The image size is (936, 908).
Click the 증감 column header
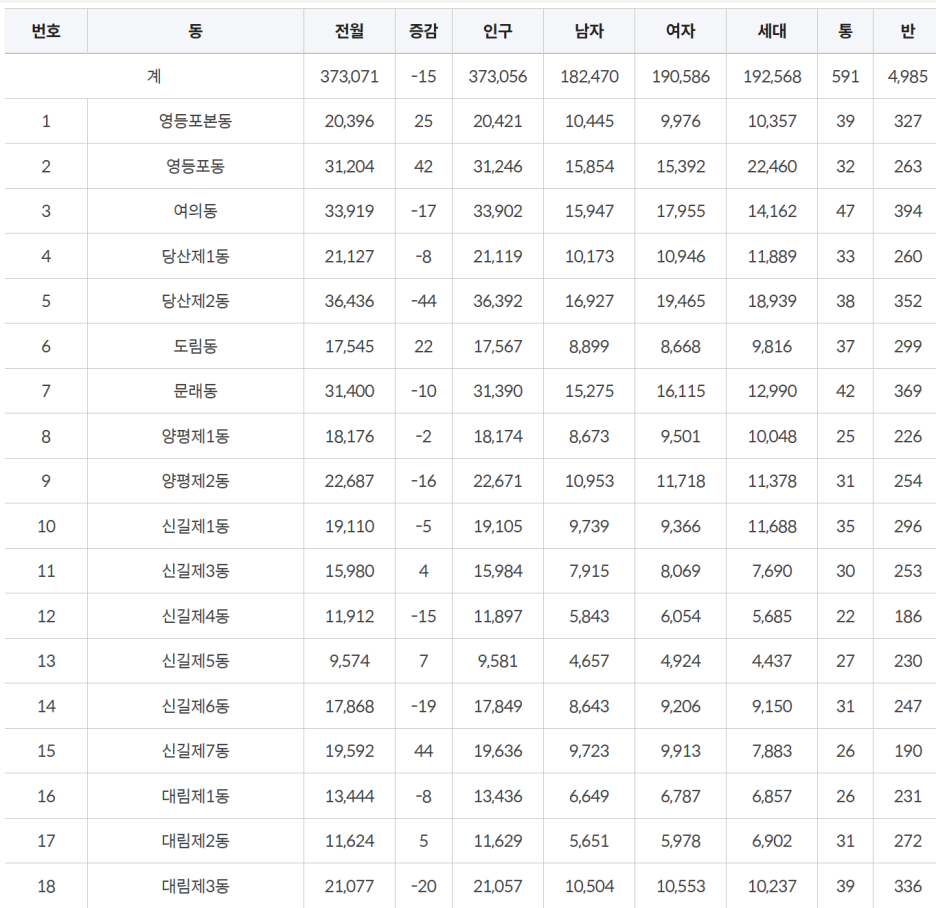point(423,31)
